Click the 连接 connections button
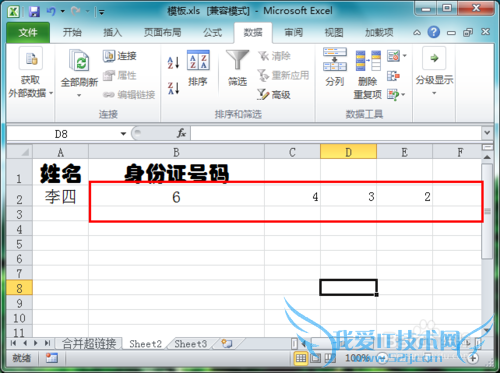Screen dimensions: 500x373 120,56
